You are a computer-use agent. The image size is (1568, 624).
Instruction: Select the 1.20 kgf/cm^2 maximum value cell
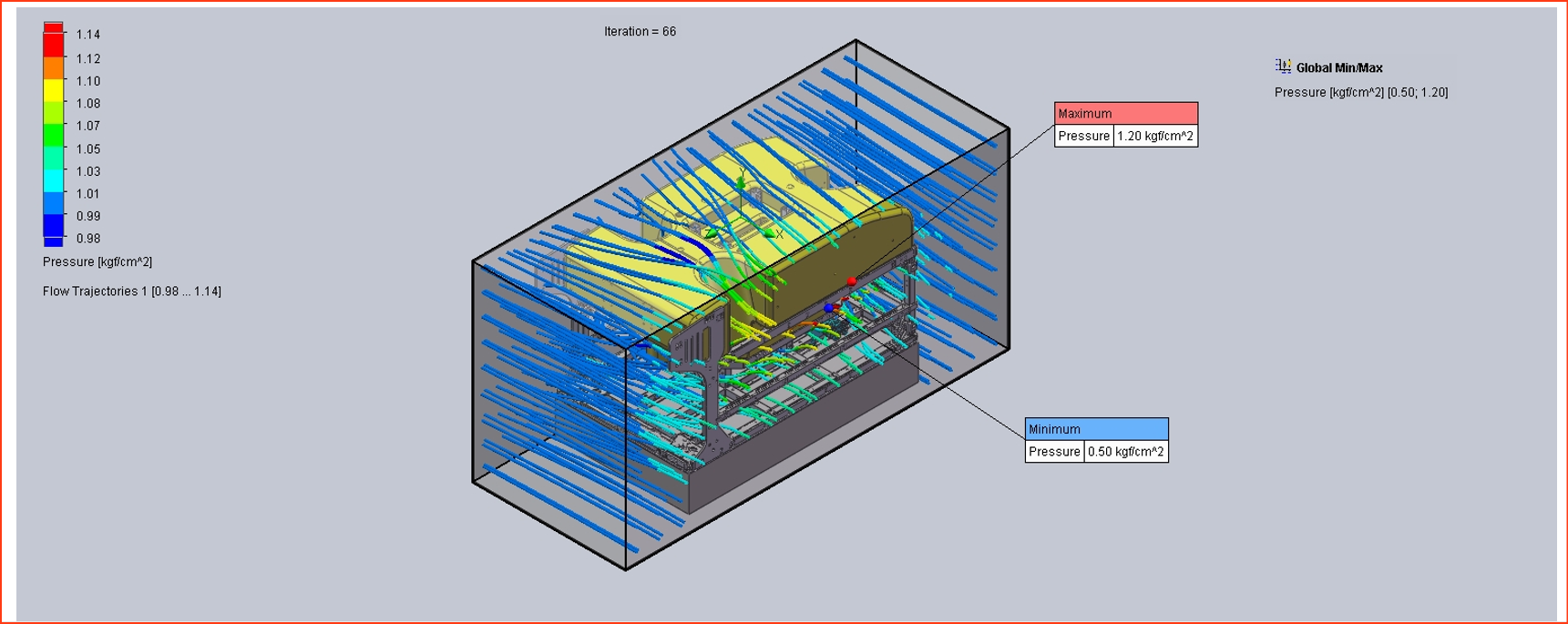point(1154,137)
